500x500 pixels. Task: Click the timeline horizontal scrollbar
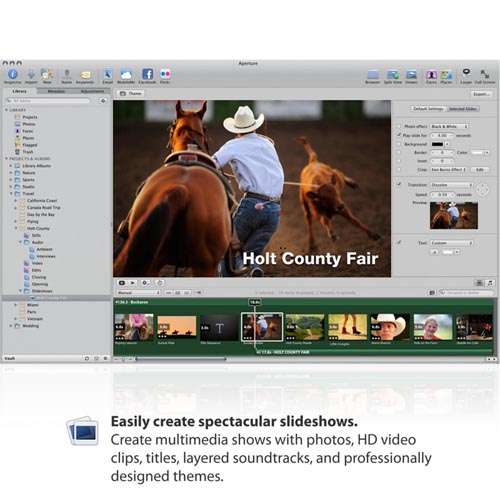pos(181,359)
